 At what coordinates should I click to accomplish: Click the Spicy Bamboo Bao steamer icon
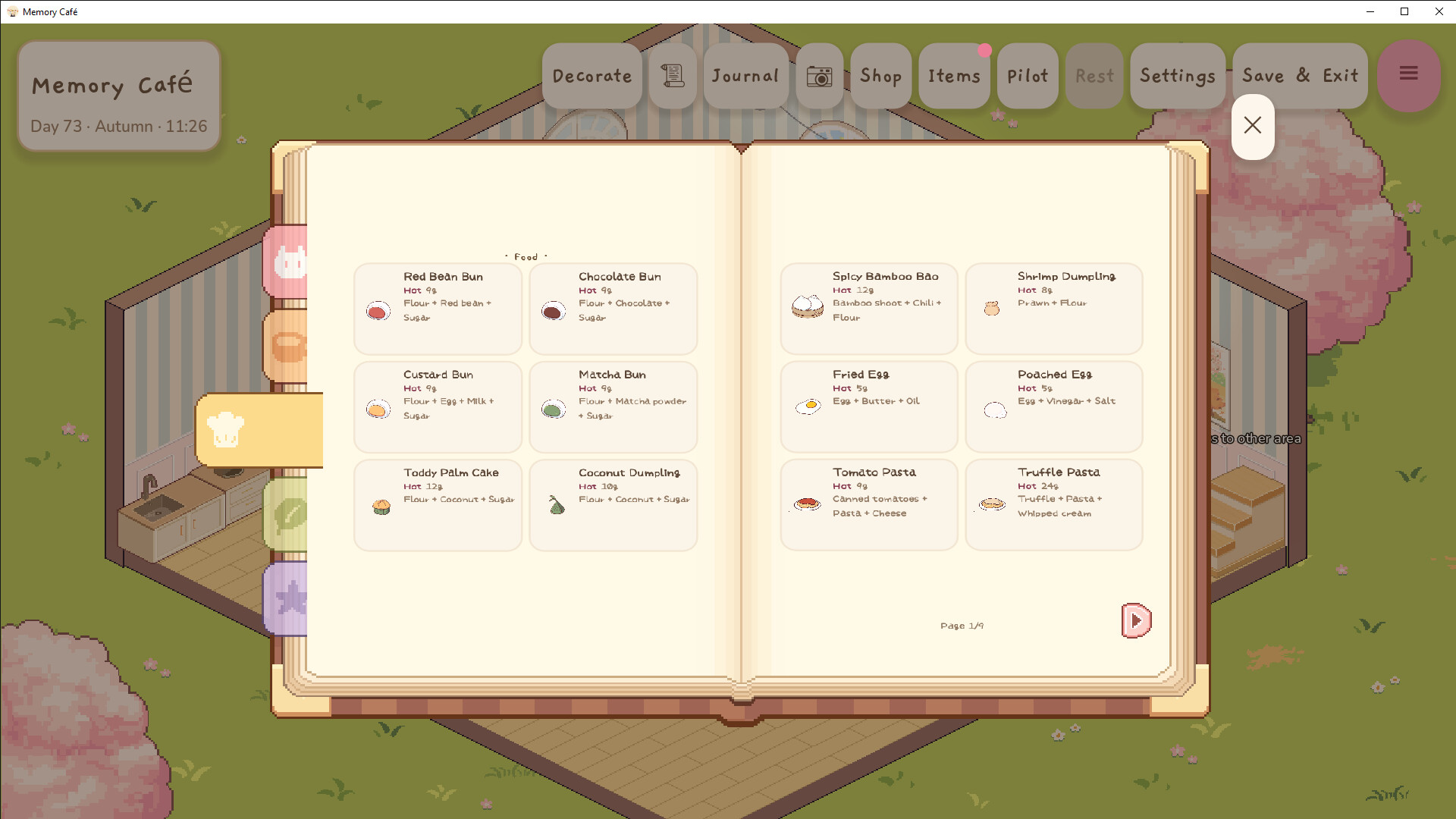point(808,306)
